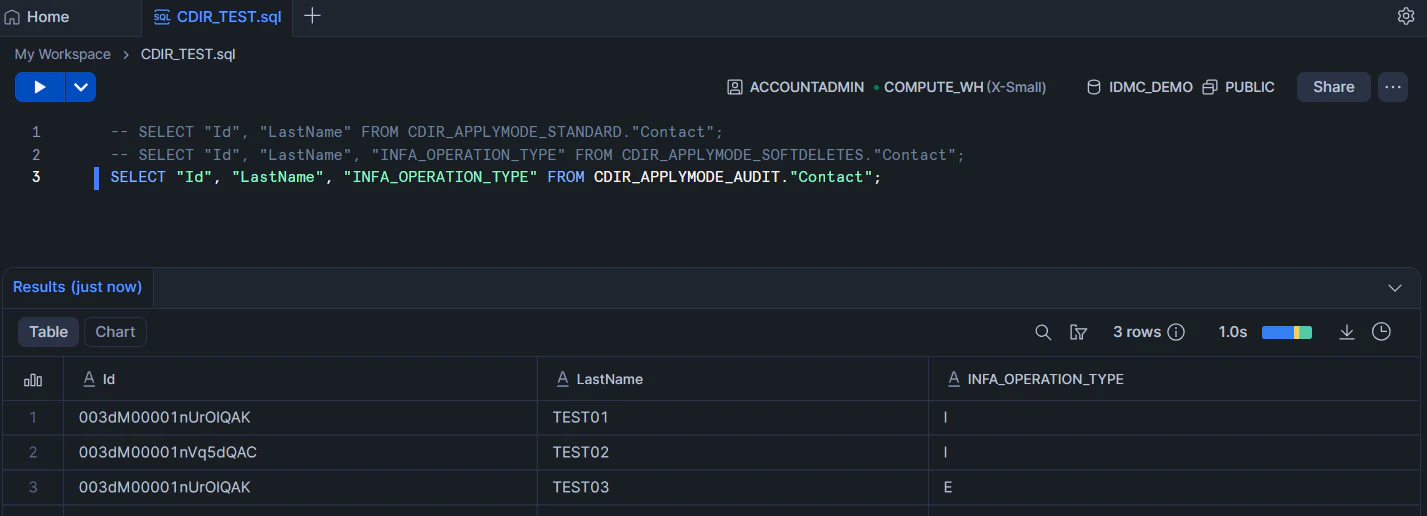The image size is (1427, 516).
Task: Navigate to My Workspace breadcrumb
Action: [62, 54]
